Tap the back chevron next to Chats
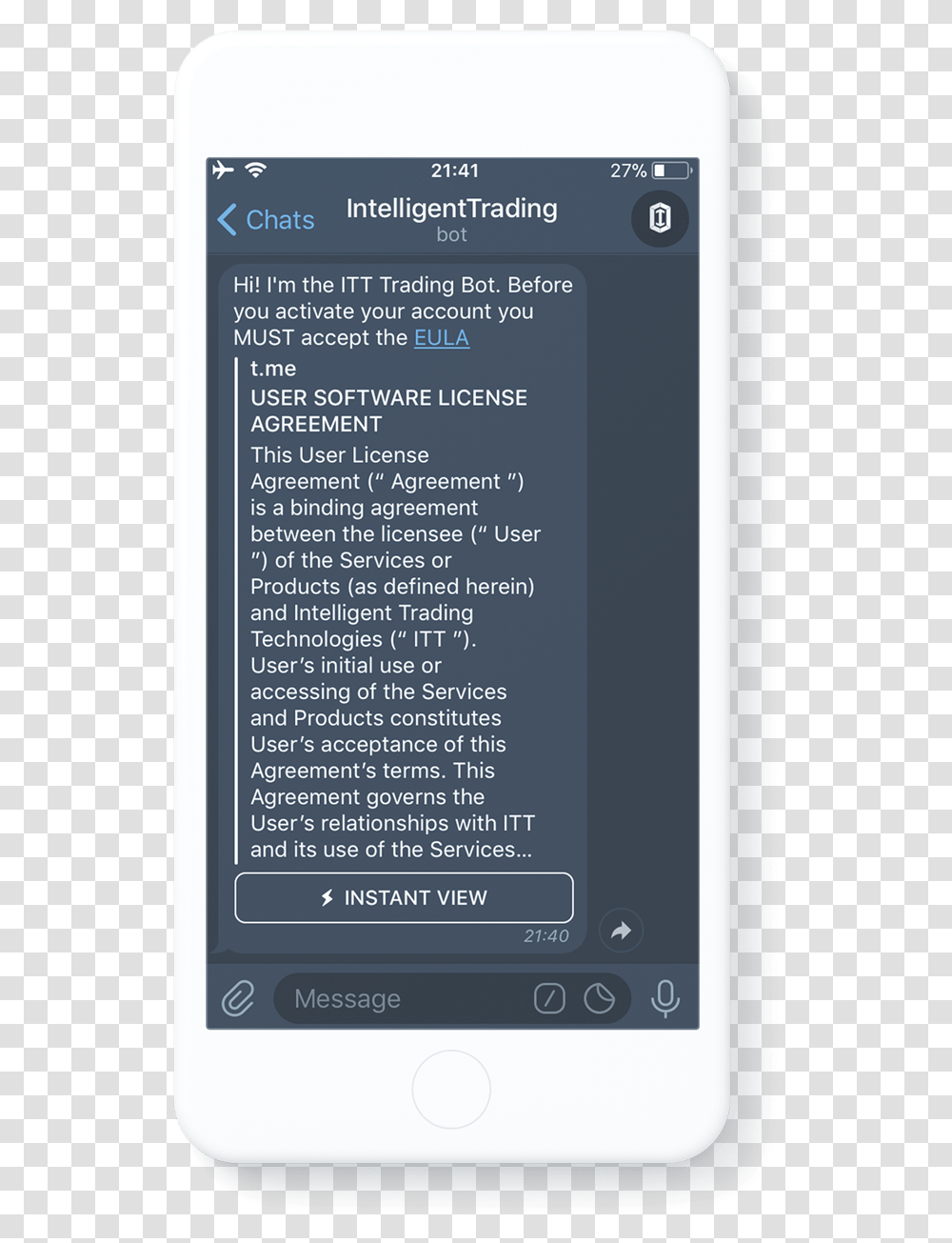Image resolution: width=952 pixels, height=1243 pixels. click(227, 220)
